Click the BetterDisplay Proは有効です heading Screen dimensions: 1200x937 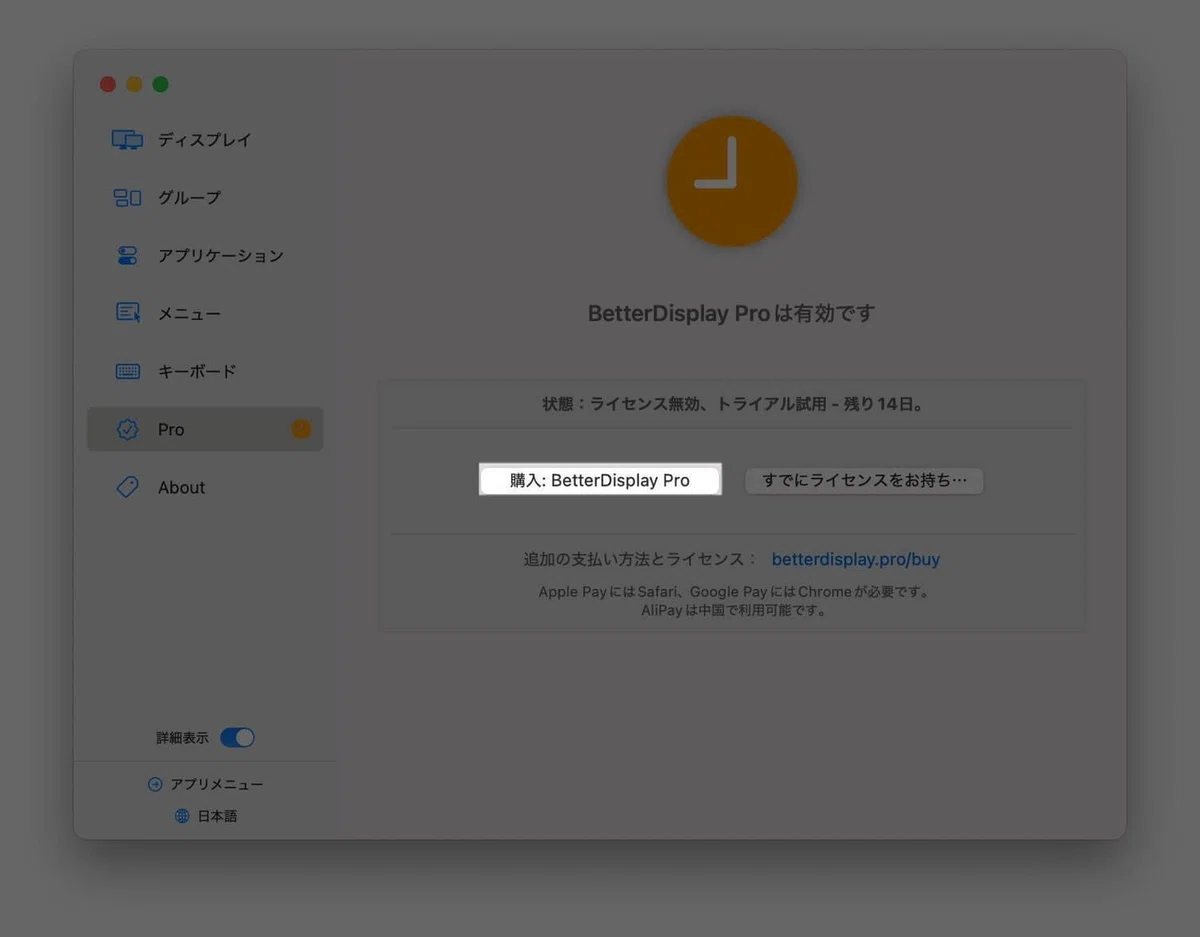coord(732,313)
